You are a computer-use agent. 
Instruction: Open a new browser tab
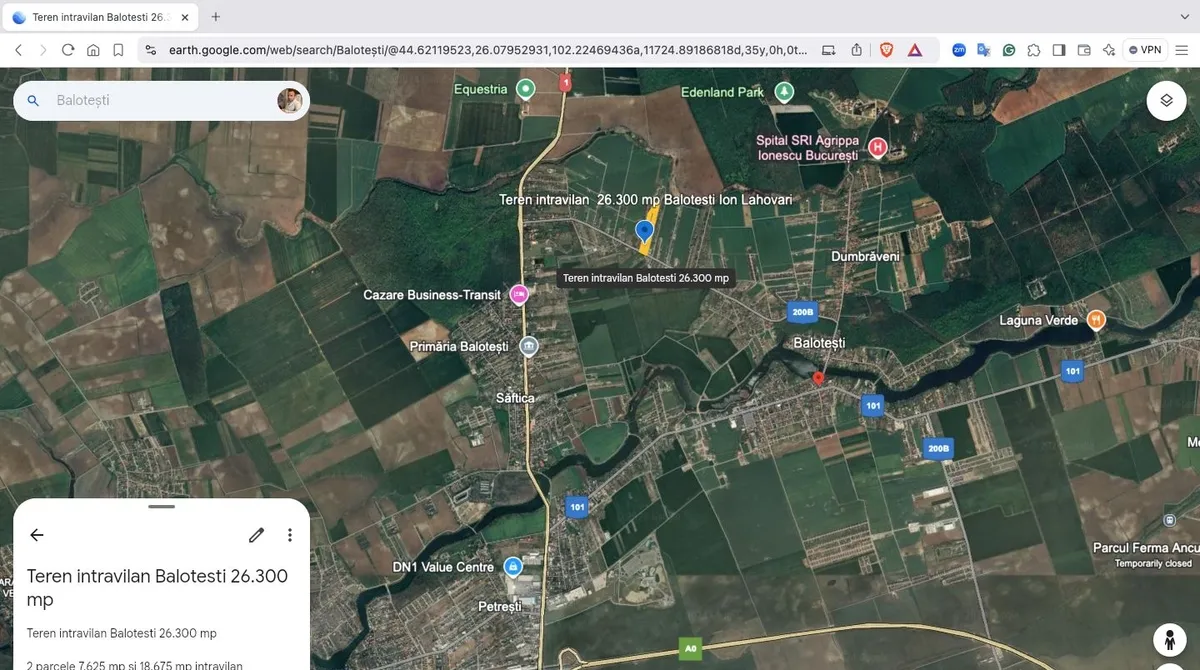click(x=216, y=17)
